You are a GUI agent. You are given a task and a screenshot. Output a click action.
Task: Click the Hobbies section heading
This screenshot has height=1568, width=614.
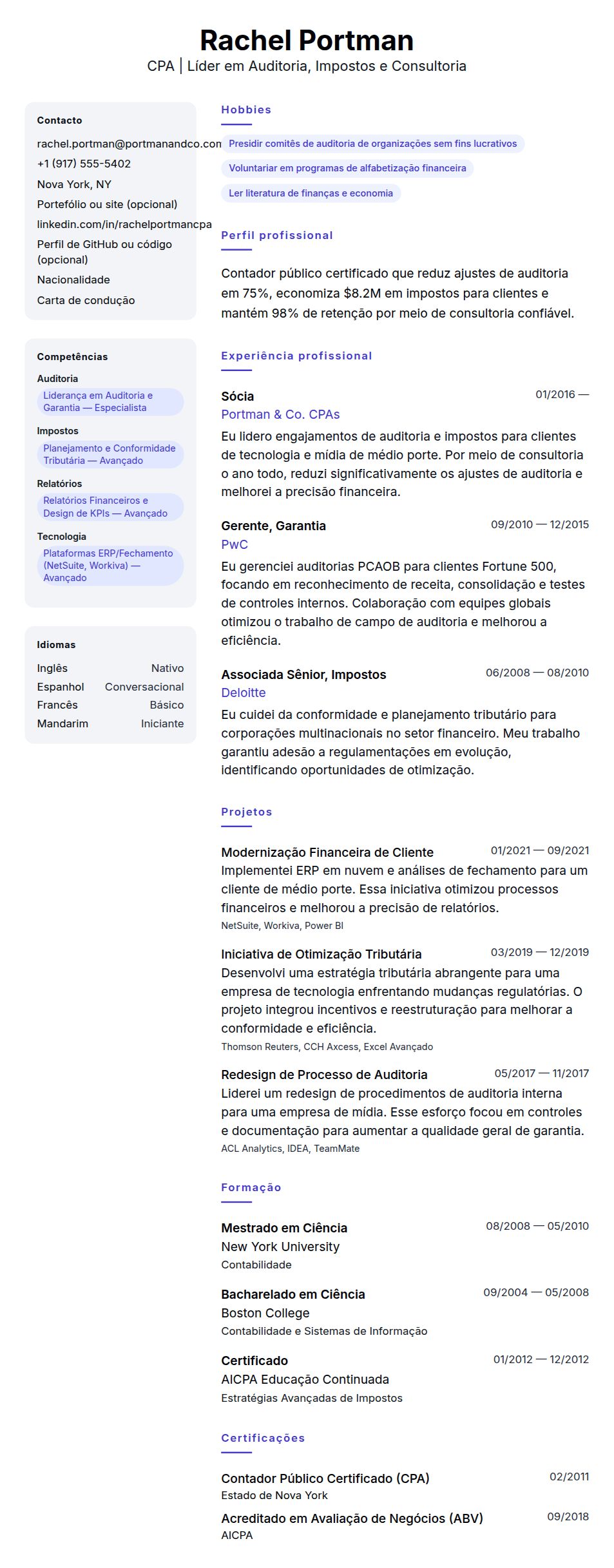(246, 110)
